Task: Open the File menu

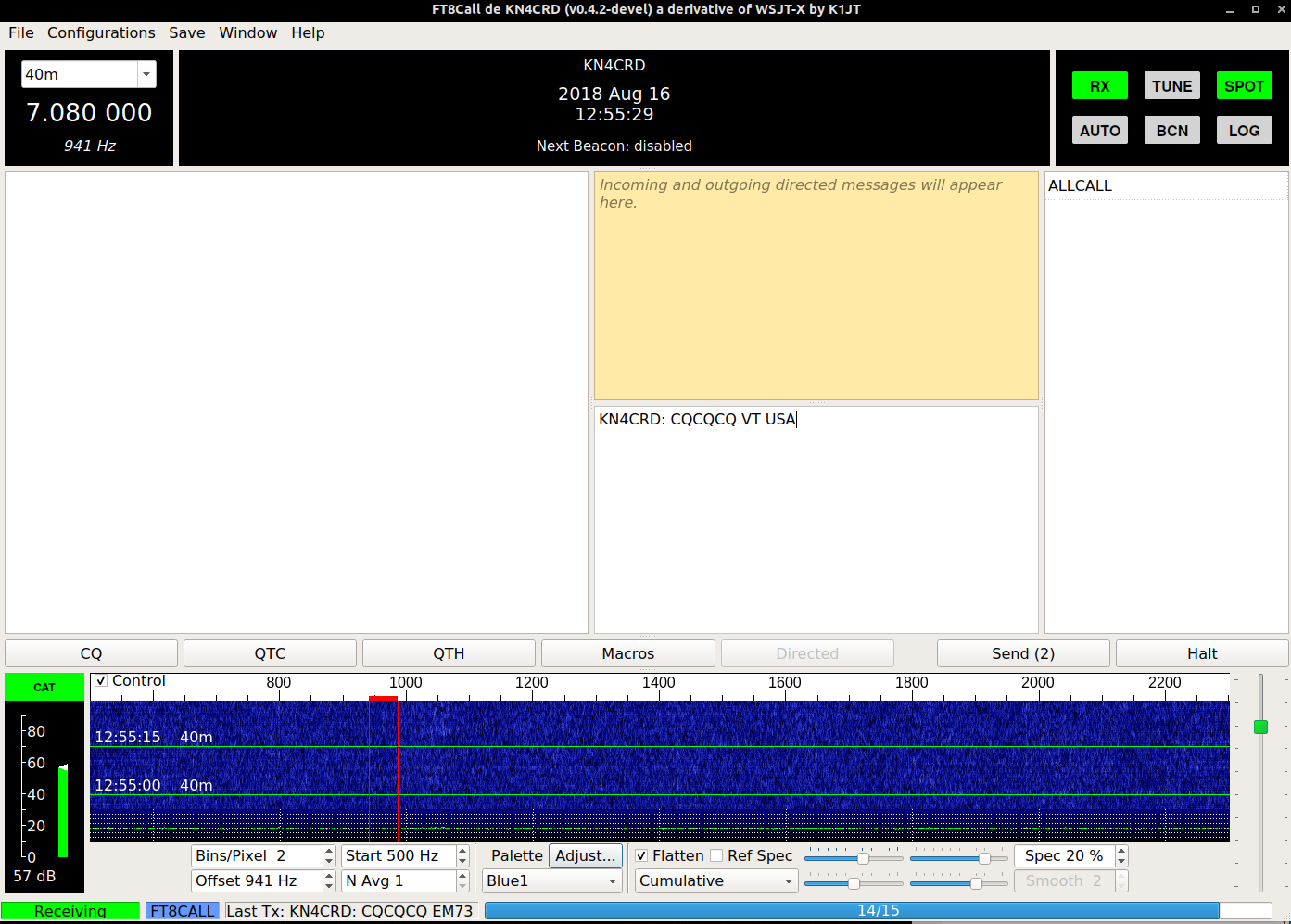Action: tap(20, 32)
